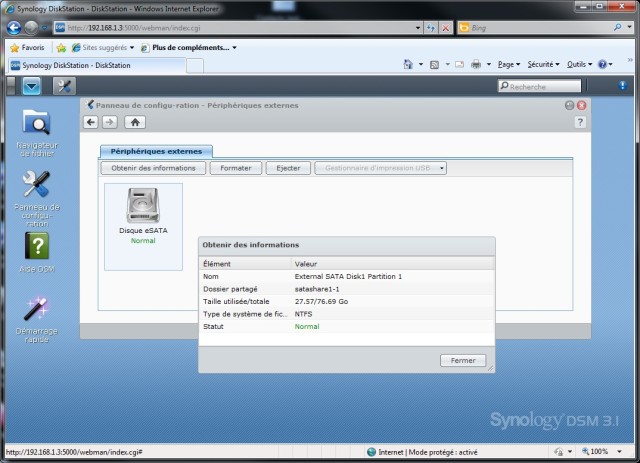
Task: Click in the browser address bar
Action: point(239,28)
